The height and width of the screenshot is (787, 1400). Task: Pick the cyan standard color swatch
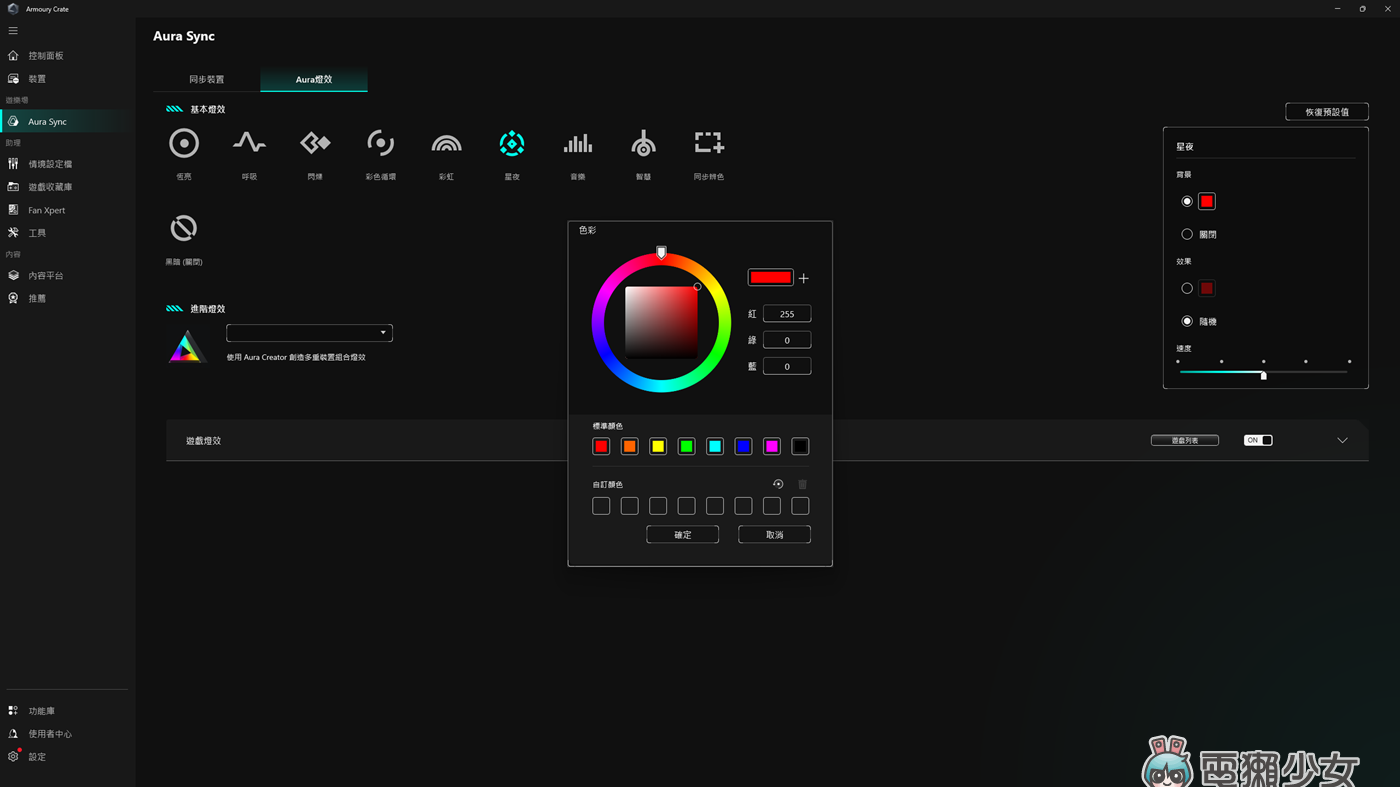[x=715, y=447]
